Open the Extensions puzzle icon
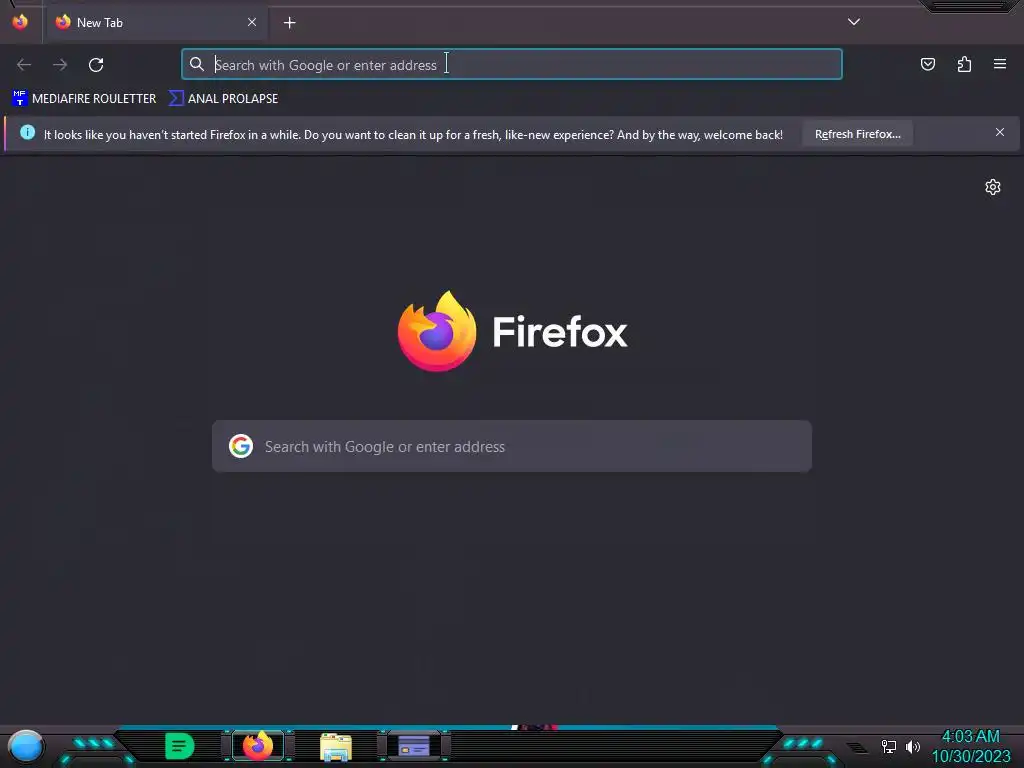The height and width of the screenshot is (768, 1024). [x=964, y=64]
